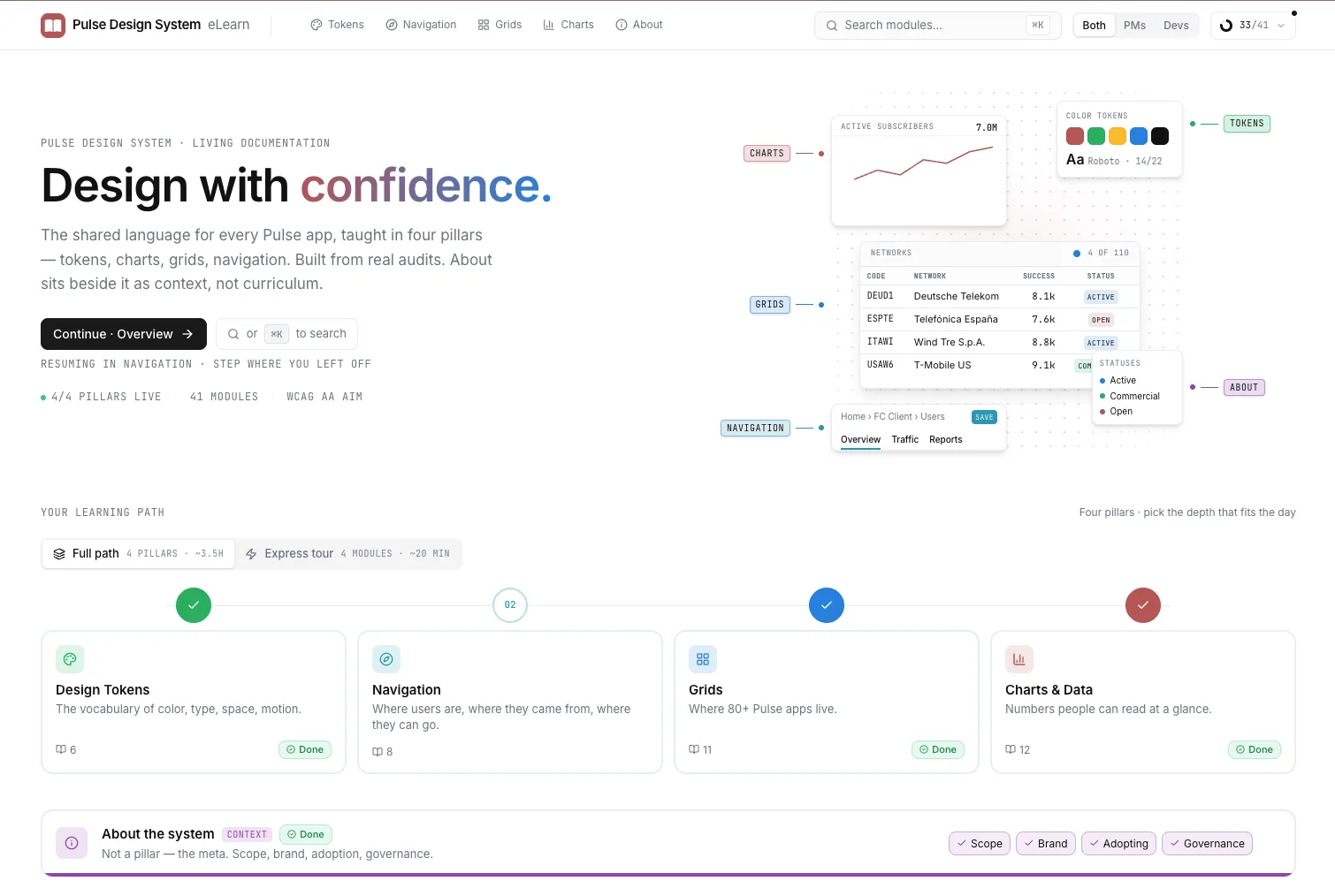Open the Tokens menu in header
This screenshot has width=1335, height=896.
337,25
